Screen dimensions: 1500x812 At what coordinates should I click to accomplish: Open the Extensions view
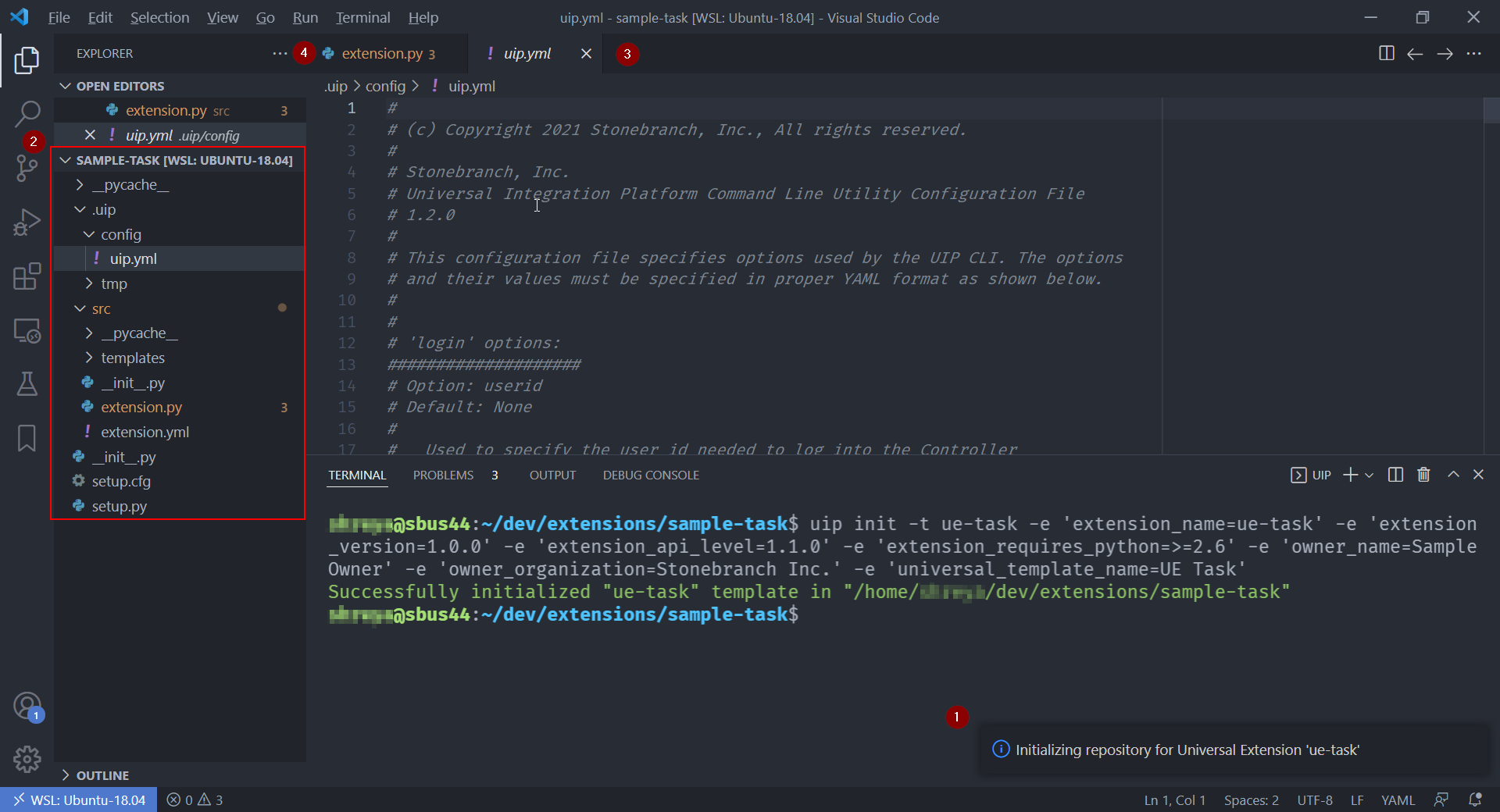click(x=27, y=276)
